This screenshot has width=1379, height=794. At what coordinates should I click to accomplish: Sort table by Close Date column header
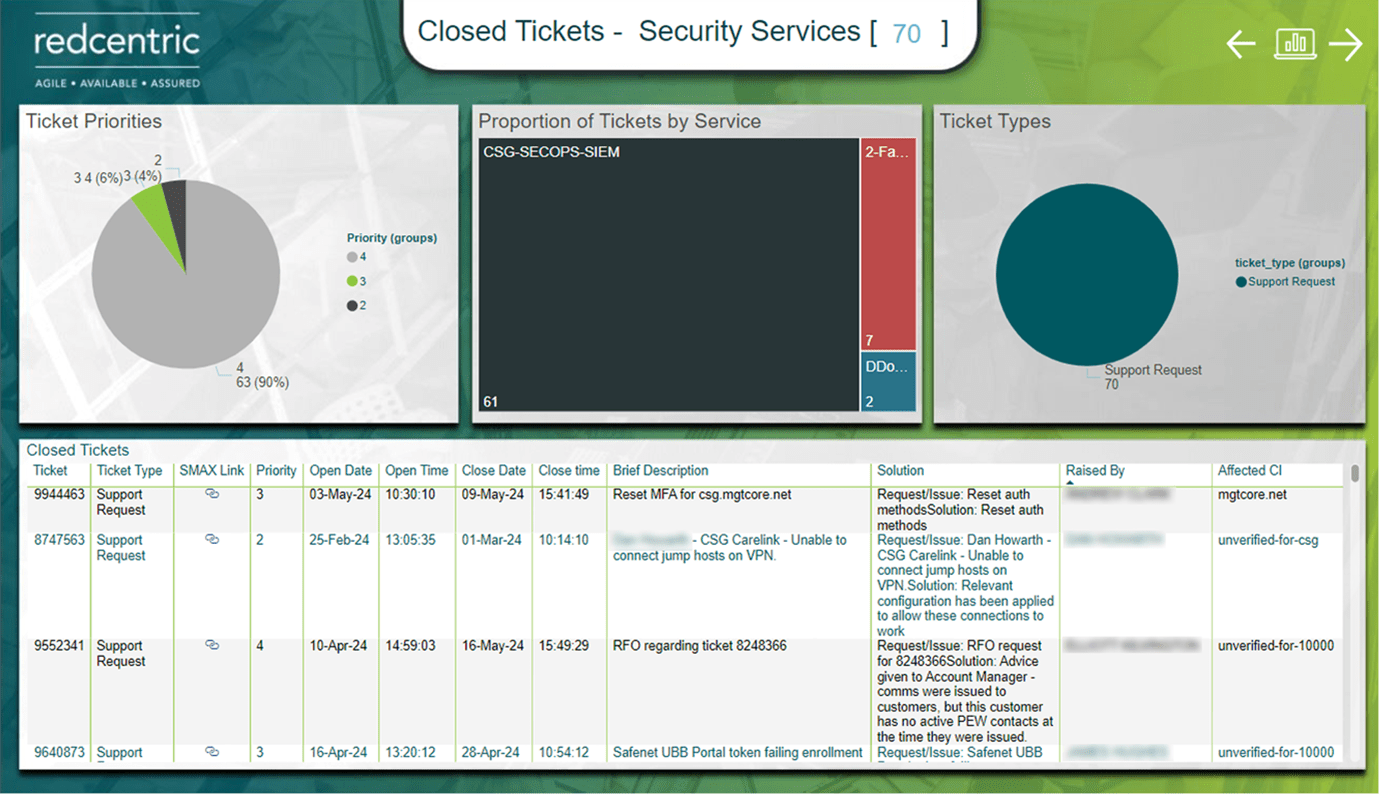pyautogui.click(x=493, y=470)
